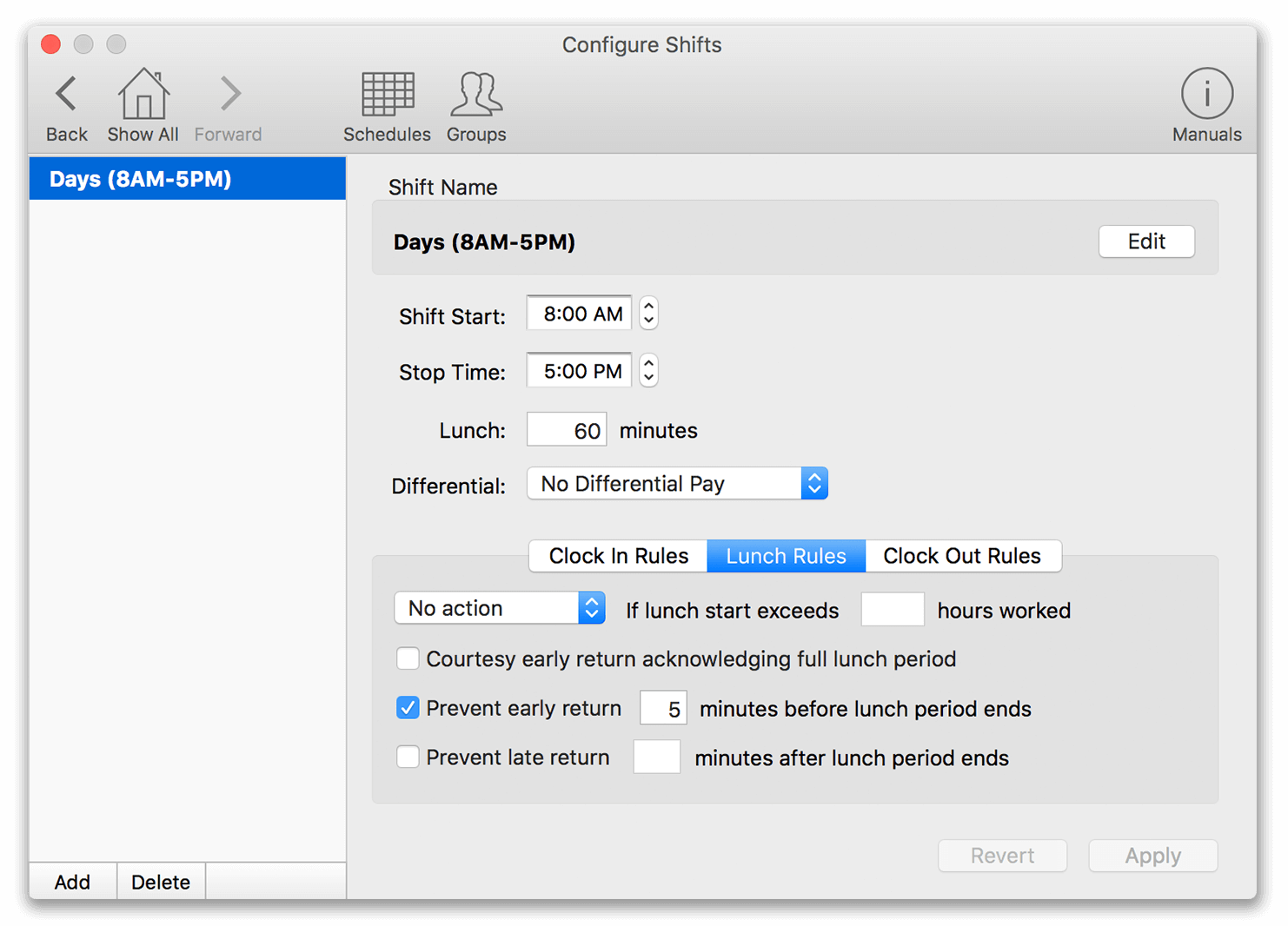This screenshot has height=926, width=1288.
Task: Enable courtesy early return checkbox
Action: (x=408, y=658)
